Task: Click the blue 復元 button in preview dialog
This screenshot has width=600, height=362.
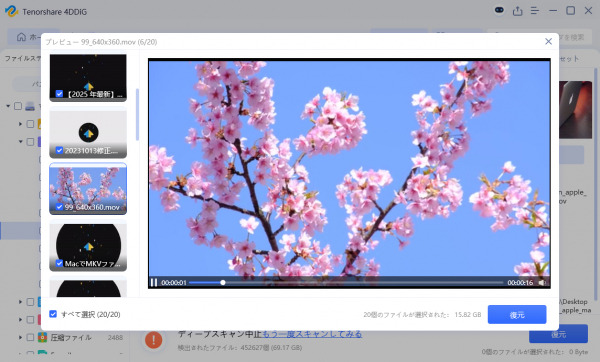Action: 517,315
